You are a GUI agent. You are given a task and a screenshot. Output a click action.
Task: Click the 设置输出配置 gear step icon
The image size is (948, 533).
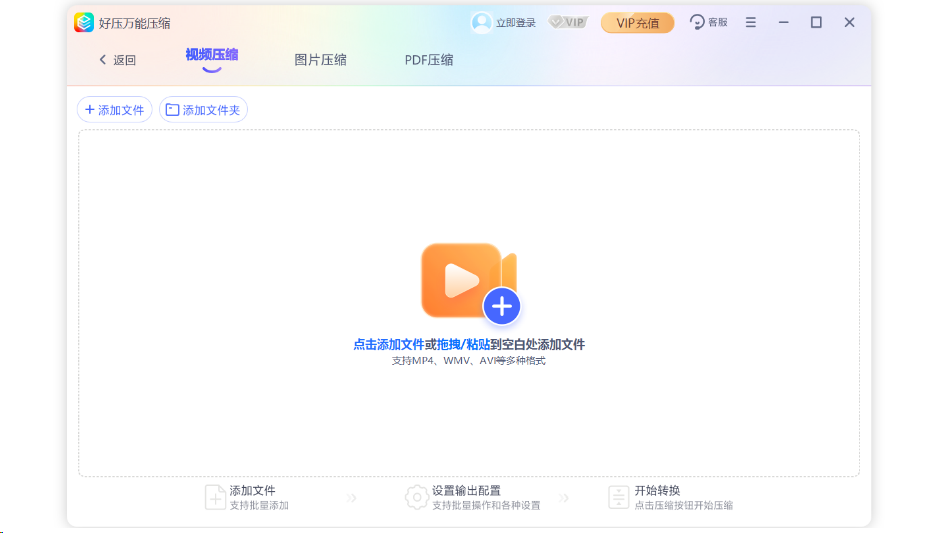[x=417, y=497]
